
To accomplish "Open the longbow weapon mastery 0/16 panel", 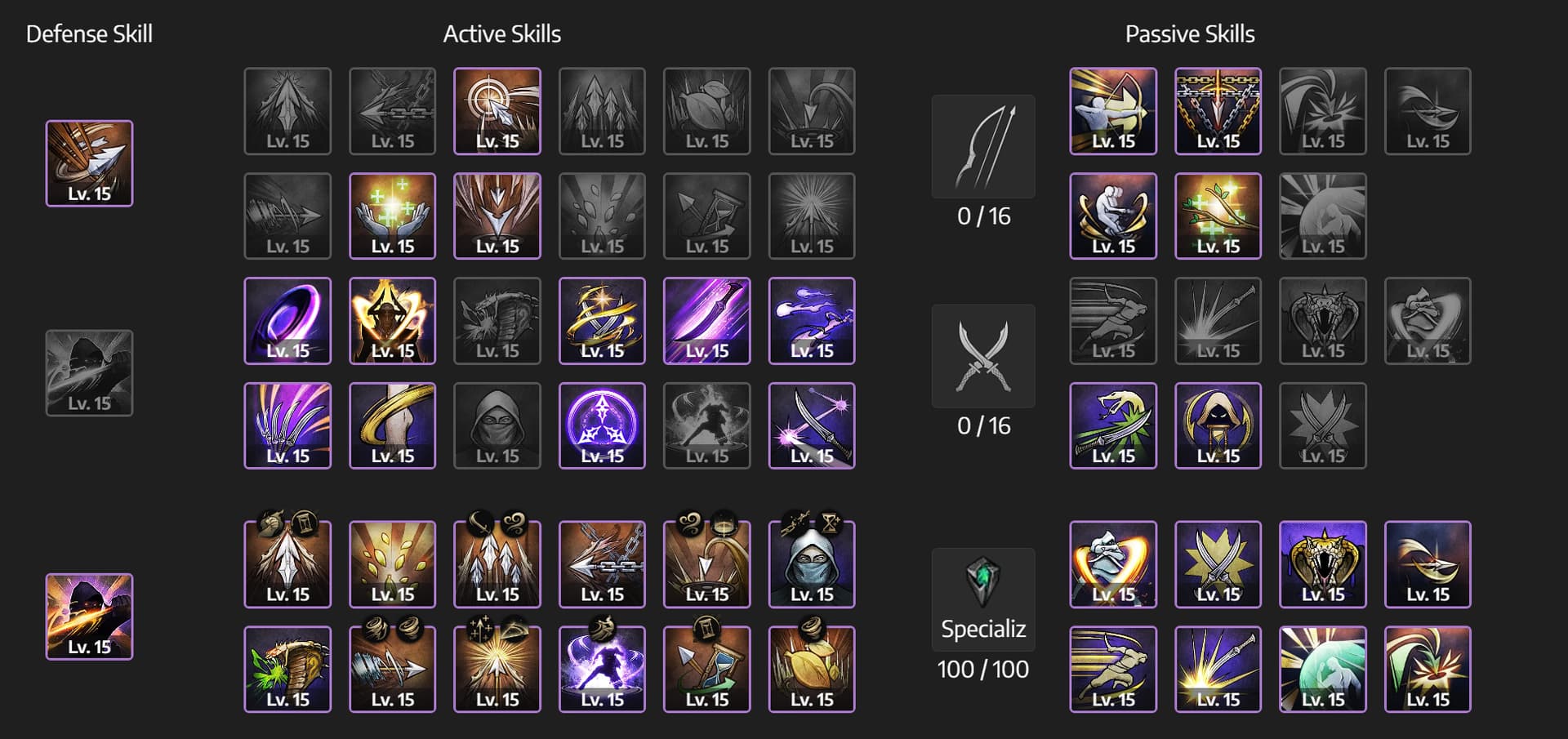I will click(x=983, y=162).
